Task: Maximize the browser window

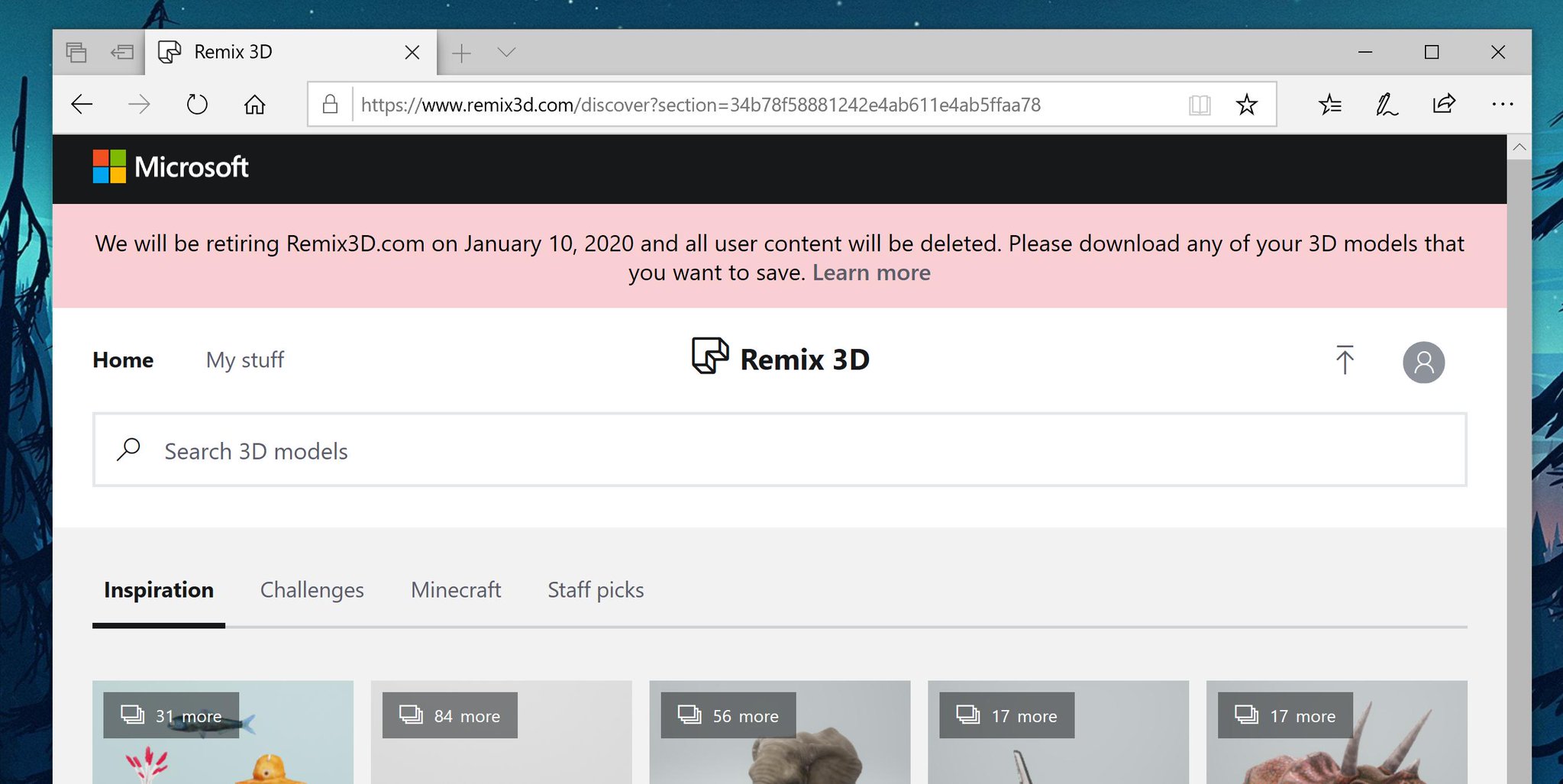Action: (1432, 52)
